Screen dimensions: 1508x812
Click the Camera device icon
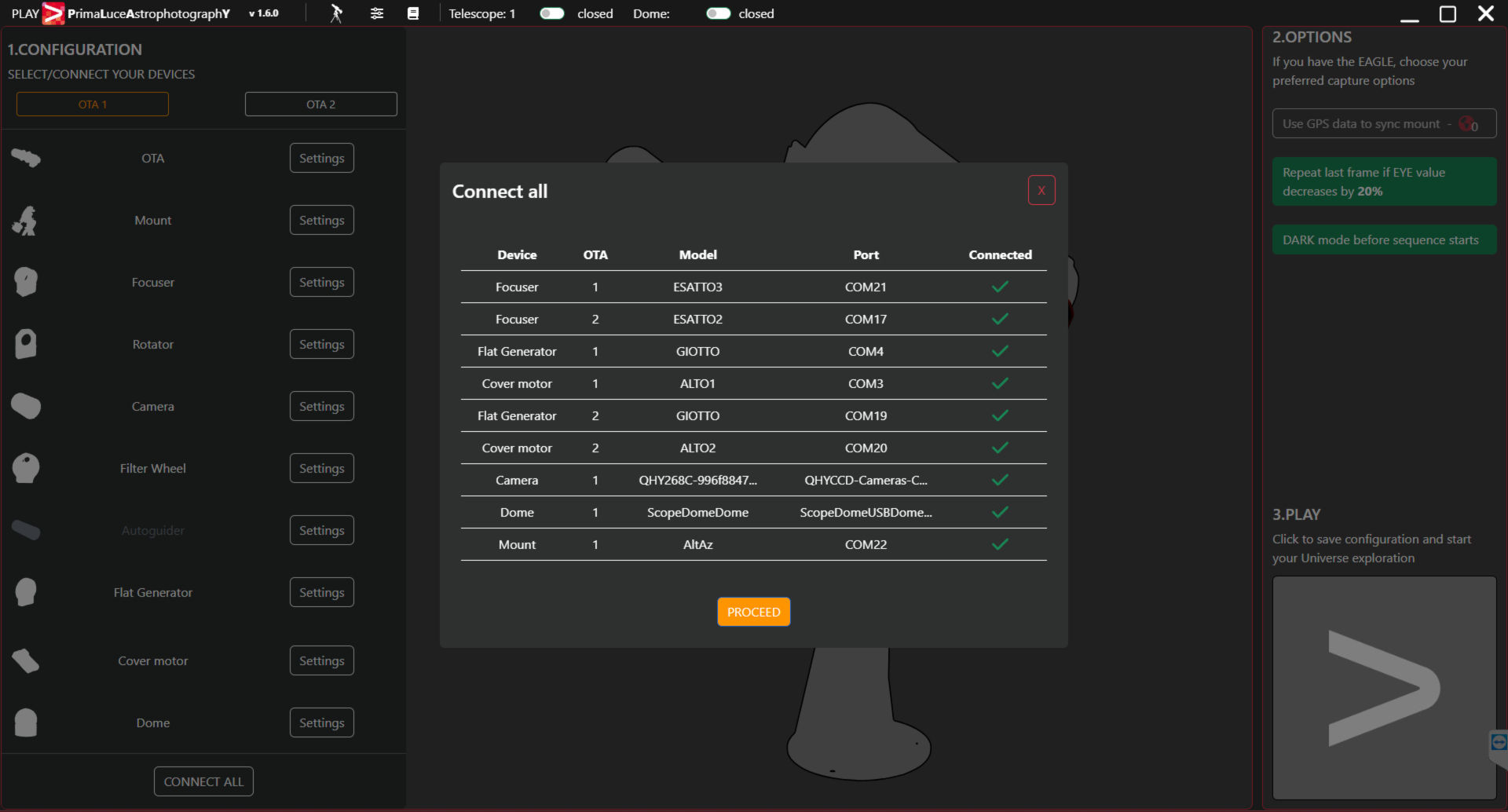pyautogui.click(x=26, y=406)
